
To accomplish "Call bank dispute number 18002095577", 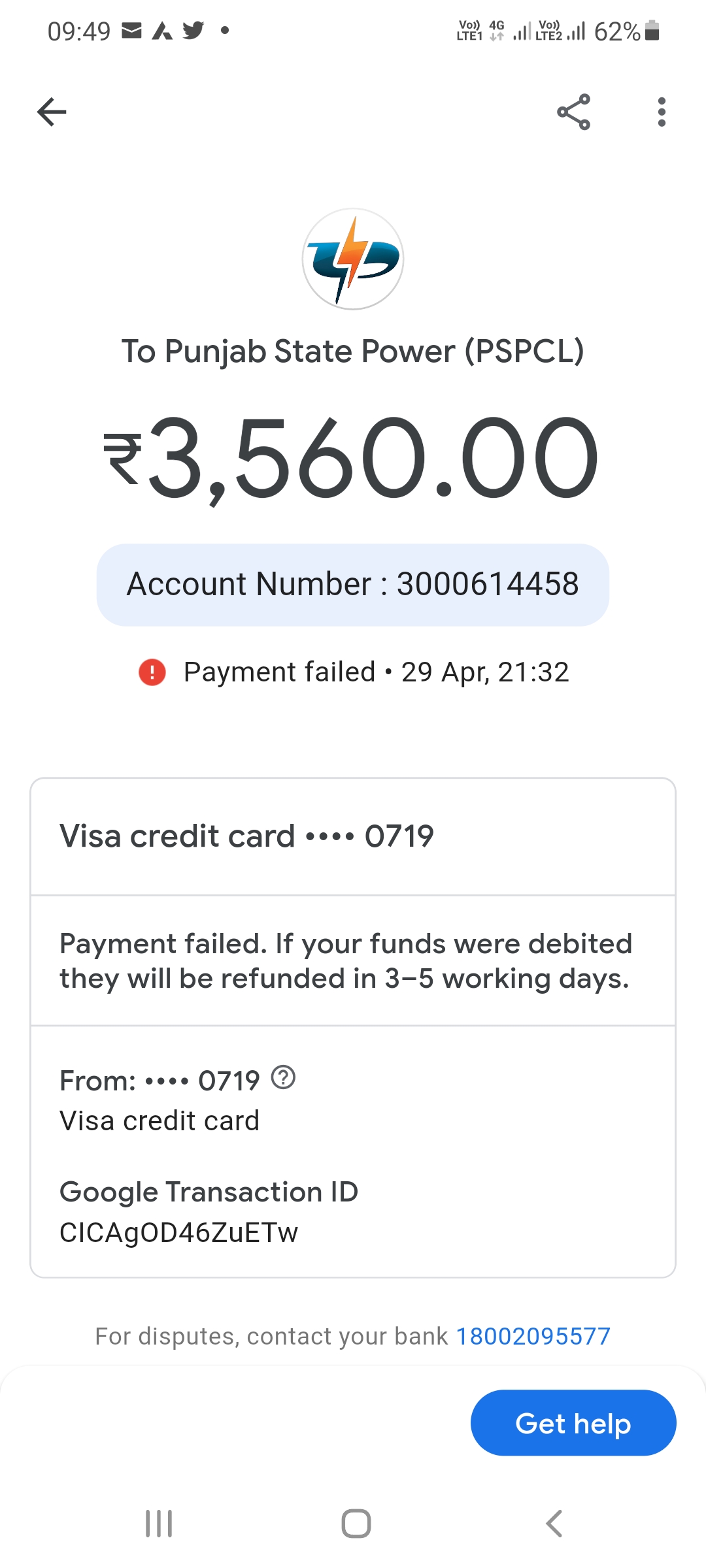I will (x=533, y=1336).
